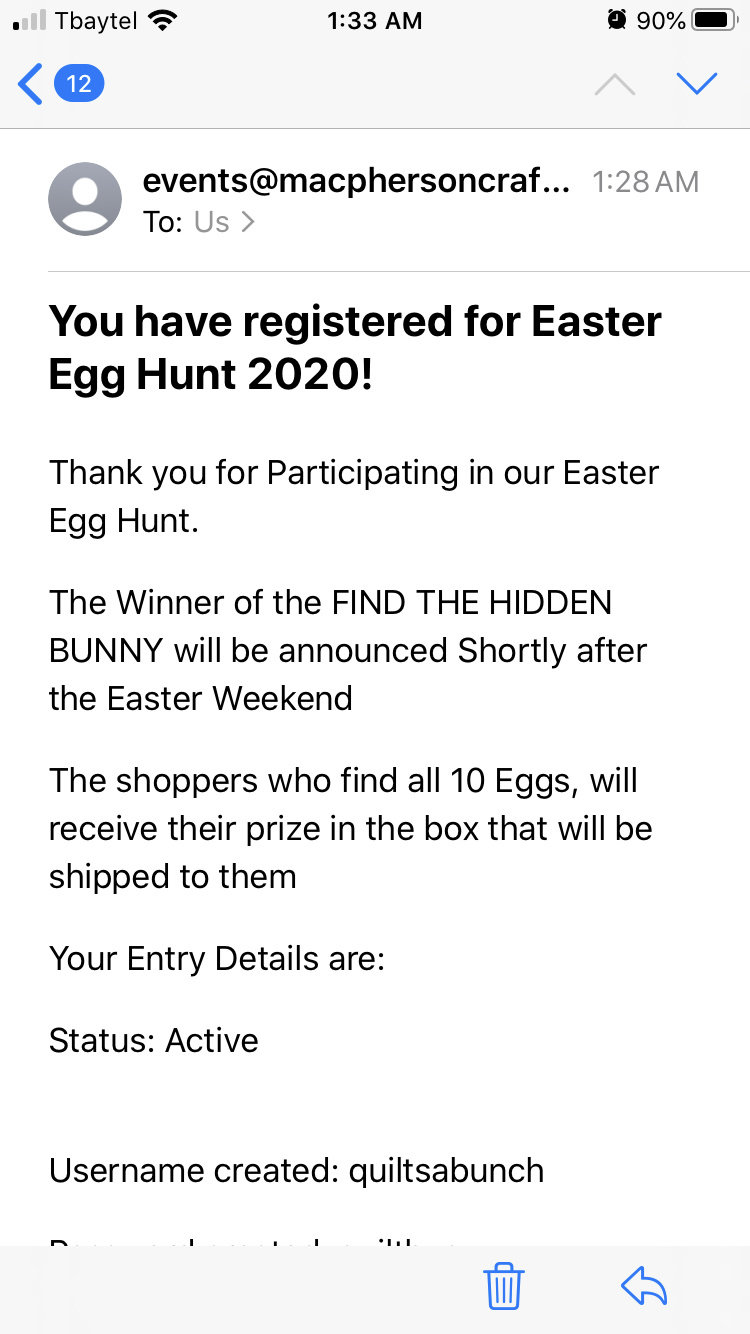
Task: Tap the battery icon in status bar
Action: 715,20
